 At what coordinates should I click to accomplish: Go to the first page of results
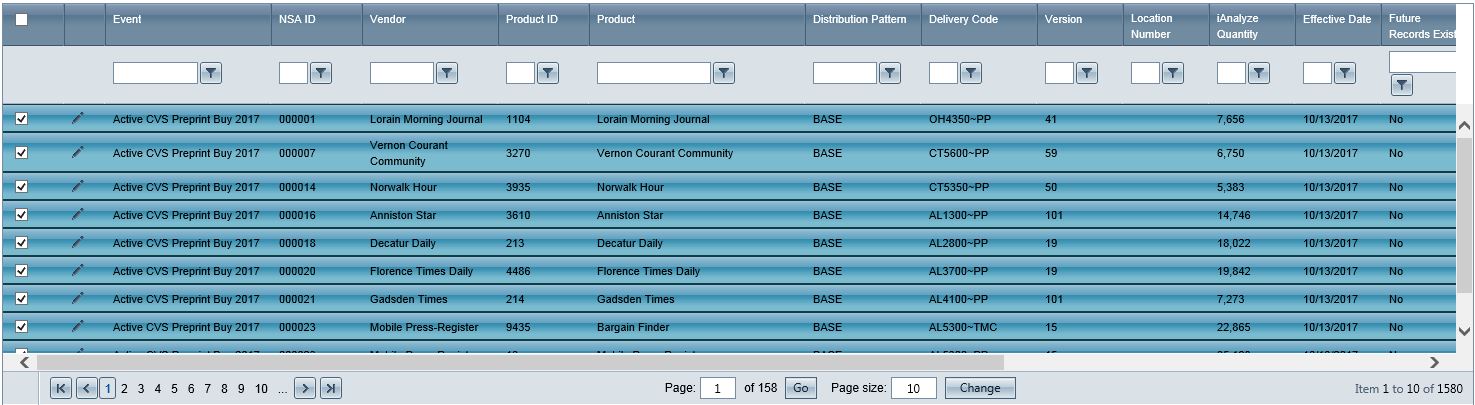[61, 389]
